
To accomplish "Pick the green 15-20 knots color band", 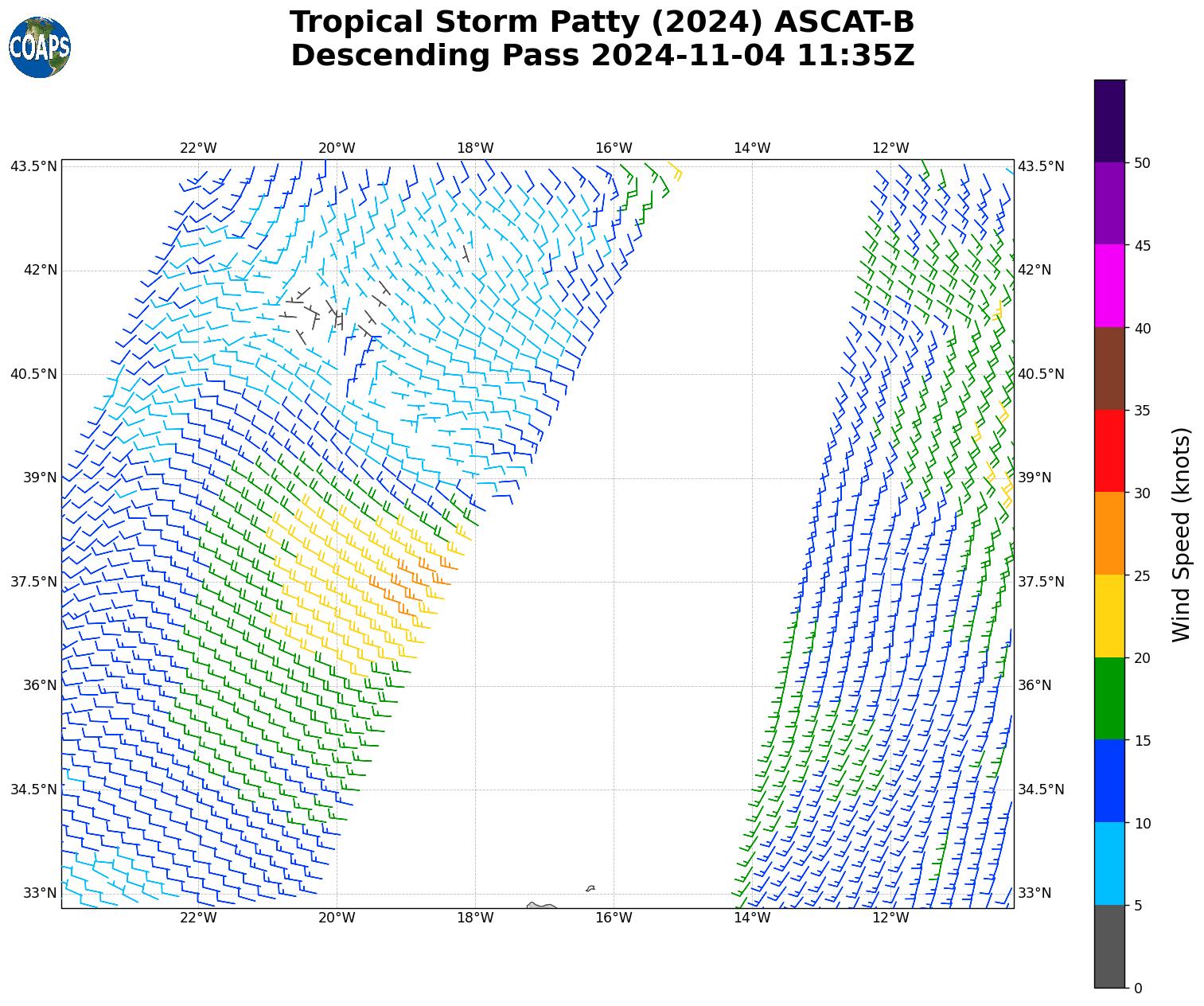I will tap(1109, 699).
